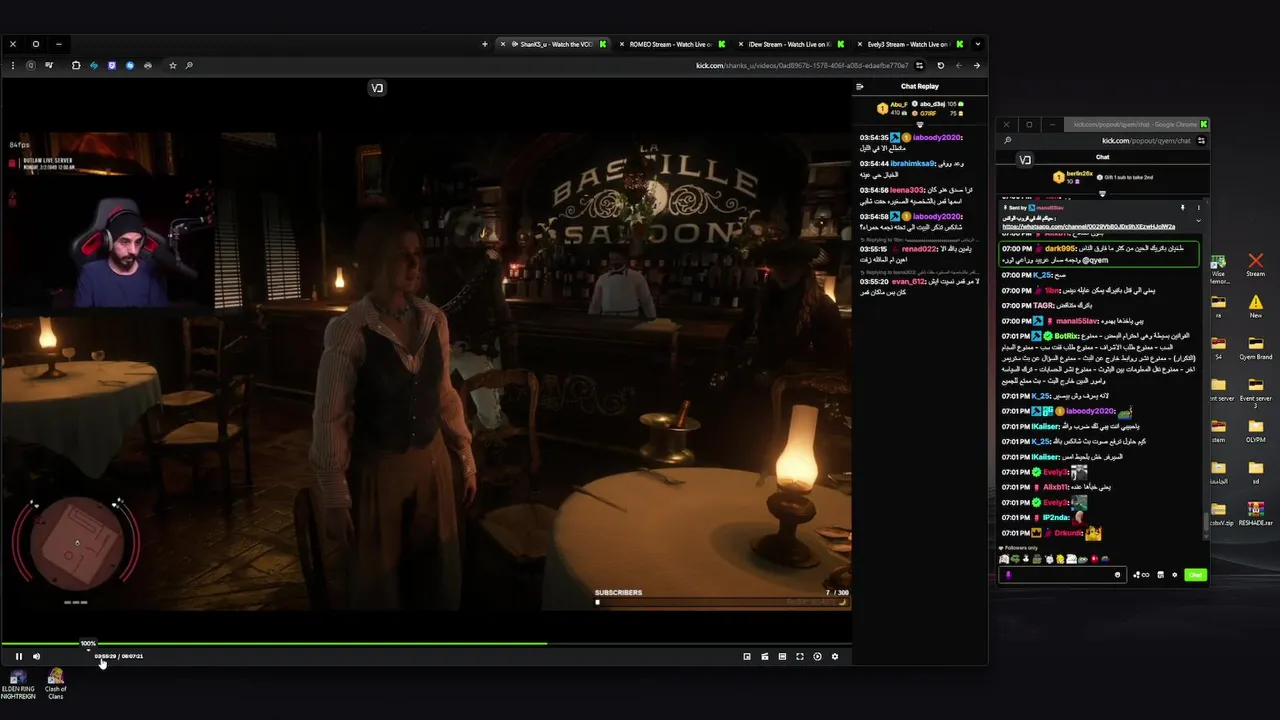This screenshot has height=720, width=1280.
Task: Open the video player settings gear
Action: (x=835, y=656)
